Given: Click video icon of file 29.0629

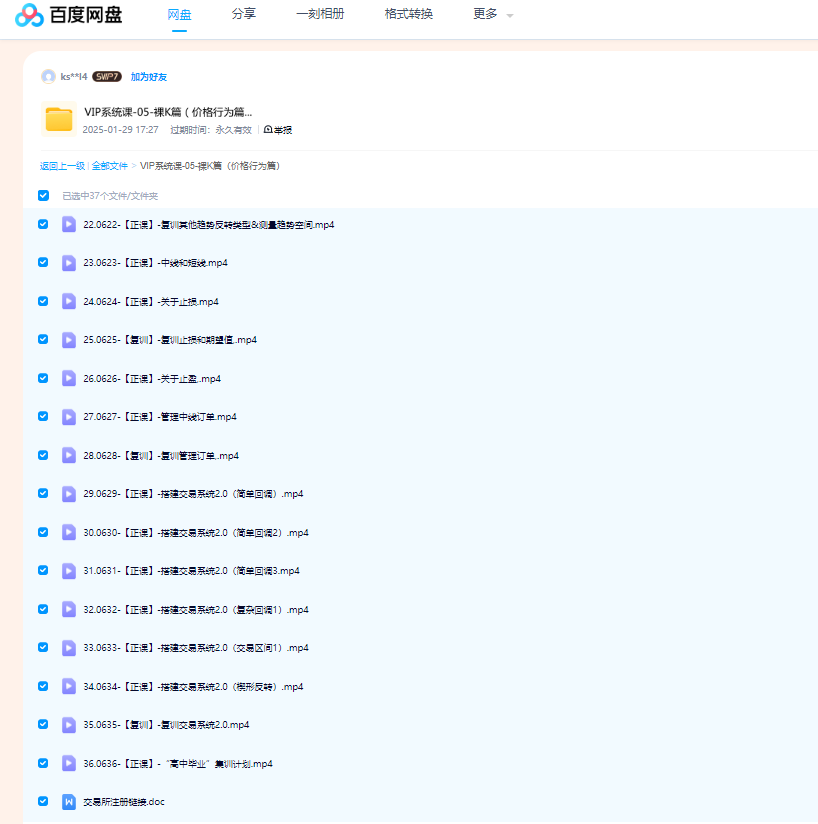Looking at the screenshot, I should coord(69,494).
